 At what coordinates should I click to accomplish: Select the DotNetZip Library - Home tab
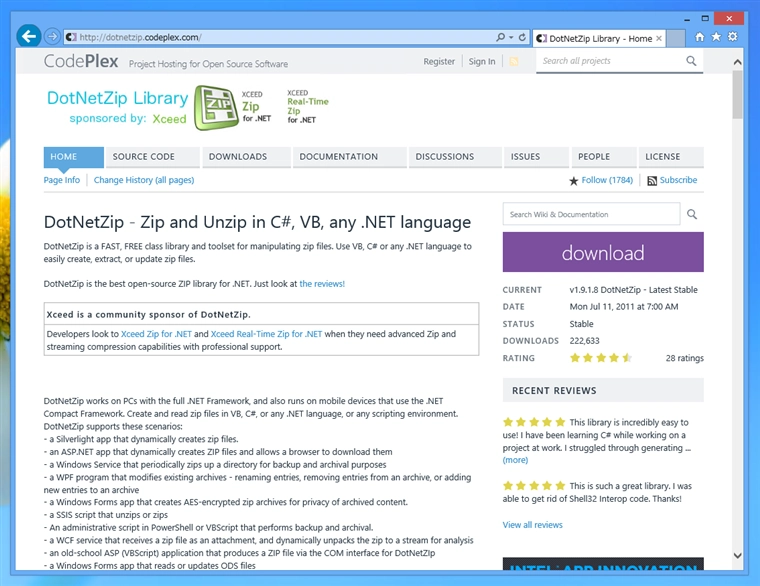(x=599, y=38)
